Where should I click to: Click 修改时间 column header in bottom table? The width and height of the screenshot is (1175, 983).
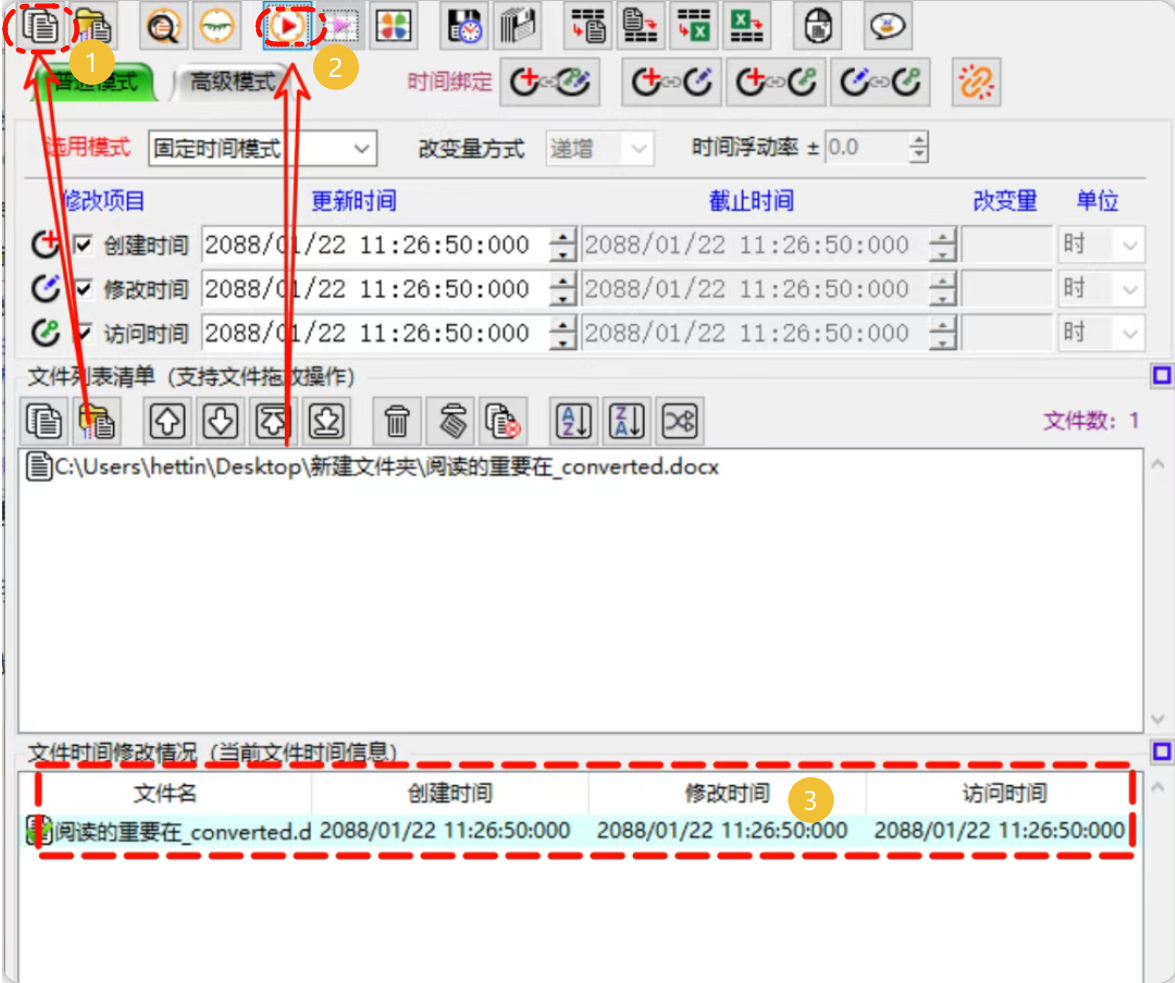727,793
